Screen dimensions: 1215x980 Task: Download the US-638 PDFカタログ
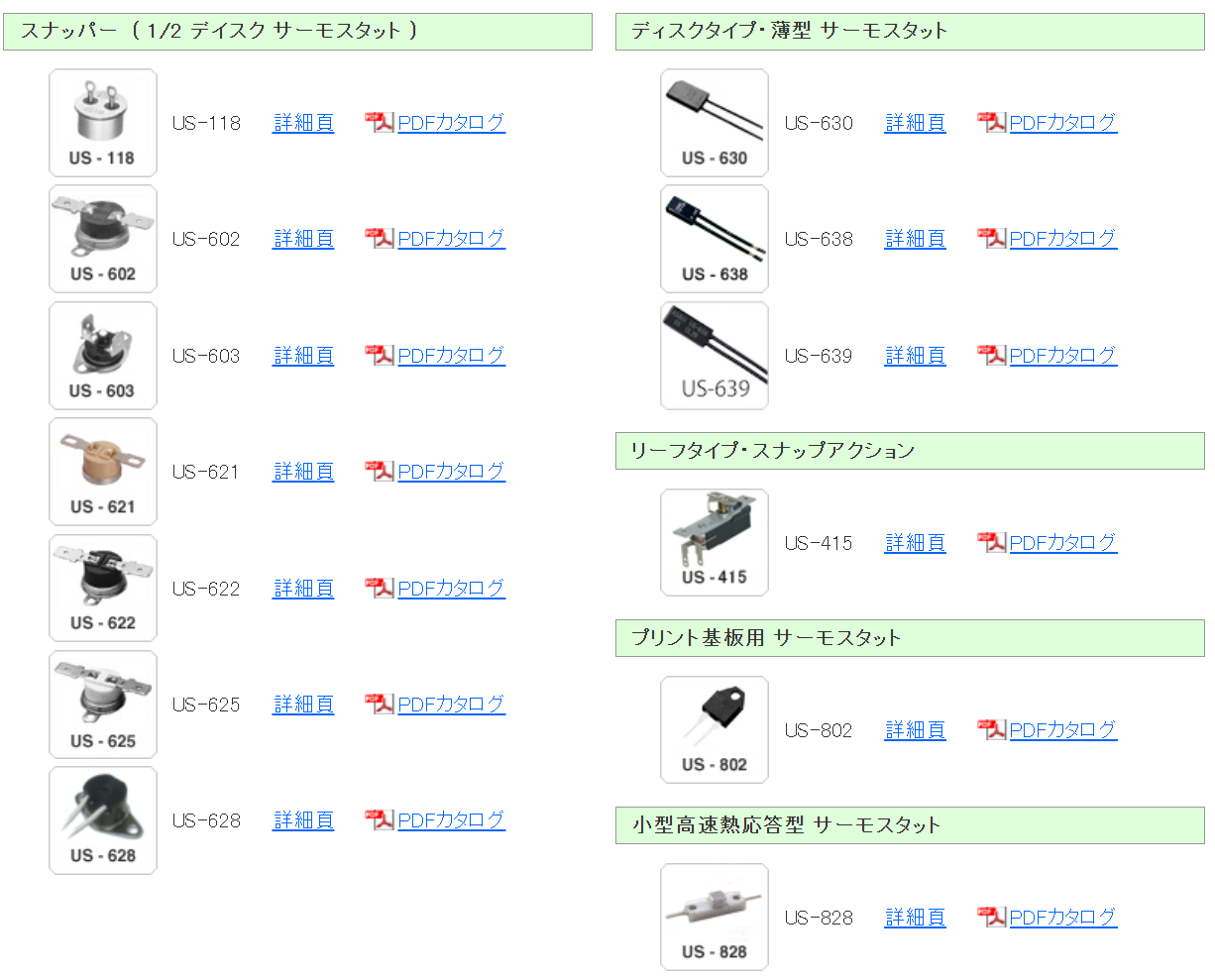1063,239
